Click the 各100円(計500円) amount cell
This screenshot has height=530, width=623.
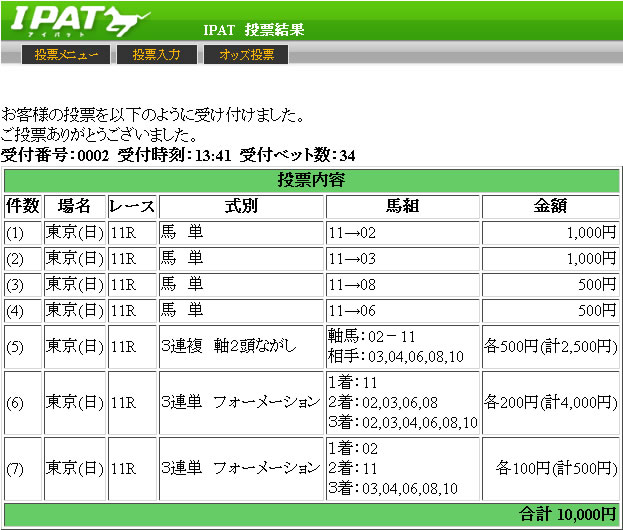tap(550, 469)
